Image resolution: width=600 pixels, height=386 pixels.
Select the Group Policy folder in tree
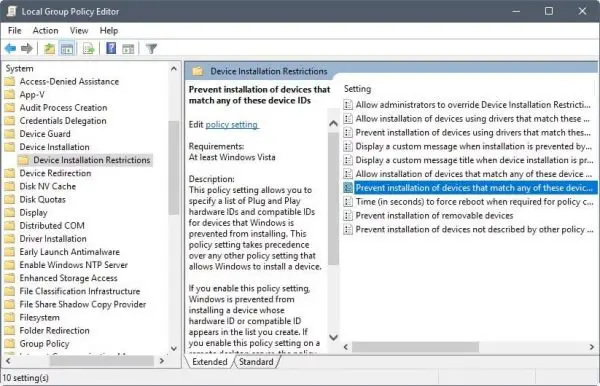(x=44, y=344)
